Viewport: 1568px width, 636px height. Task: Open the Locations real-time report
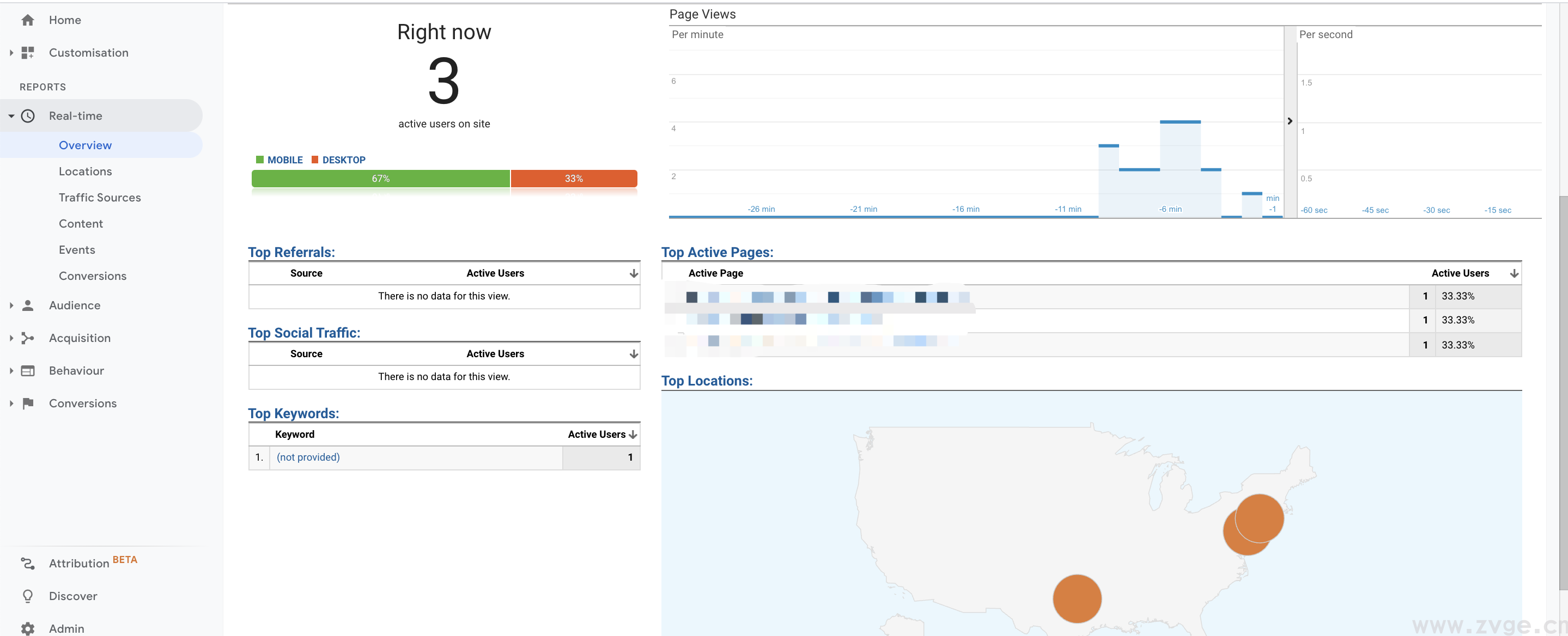pyautogui.click(x=85, y=172)
